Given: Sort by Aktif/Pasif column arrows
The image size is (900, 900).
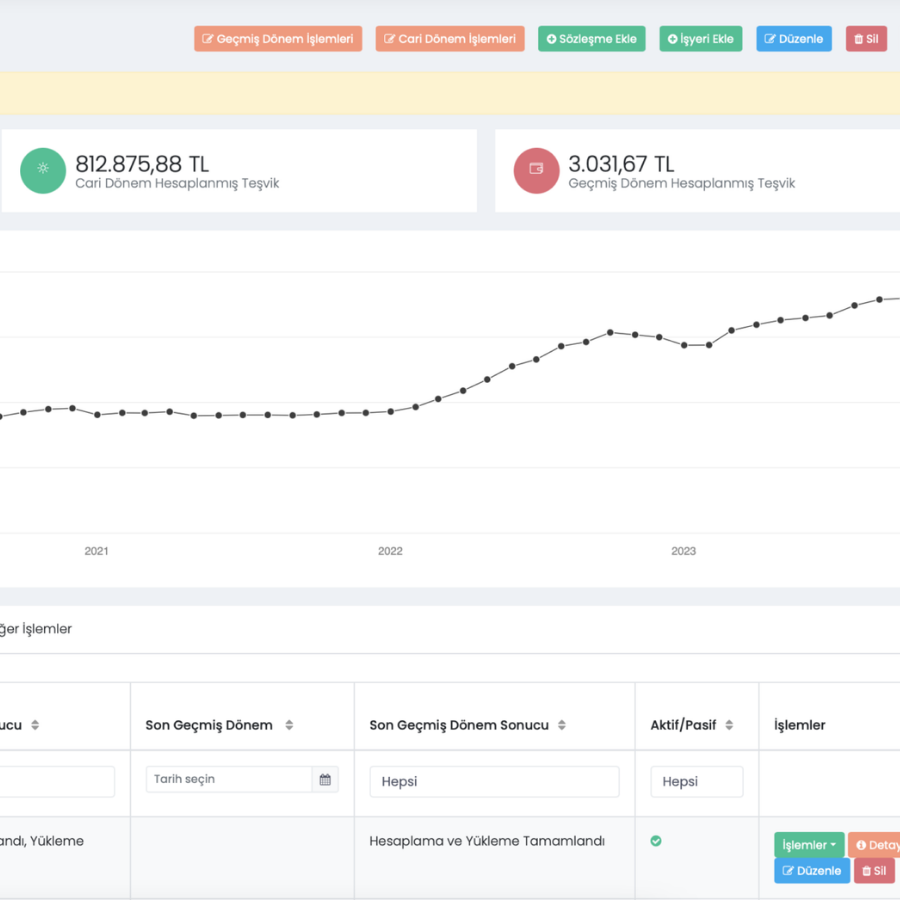Looking at the screenshot, I should 729,725.
